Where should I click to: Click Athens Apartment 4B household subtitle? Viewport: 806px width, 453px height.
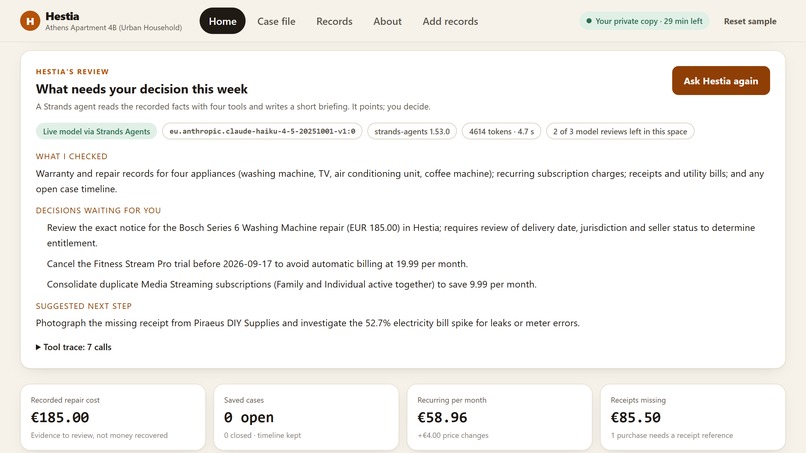coord(114,28)
